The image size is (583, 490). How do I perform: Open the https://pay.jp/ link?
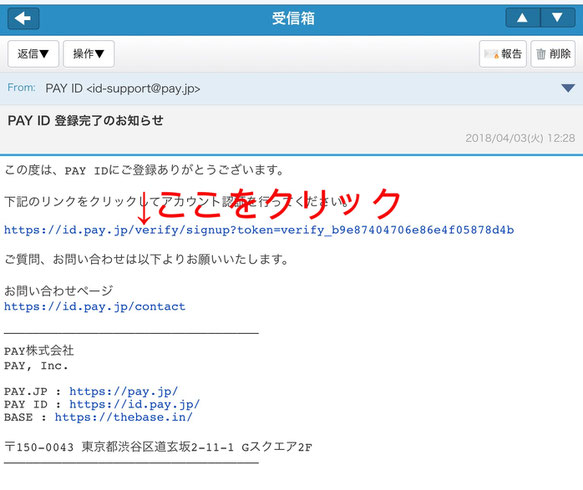pyautogui.click(x=124, y=391)
